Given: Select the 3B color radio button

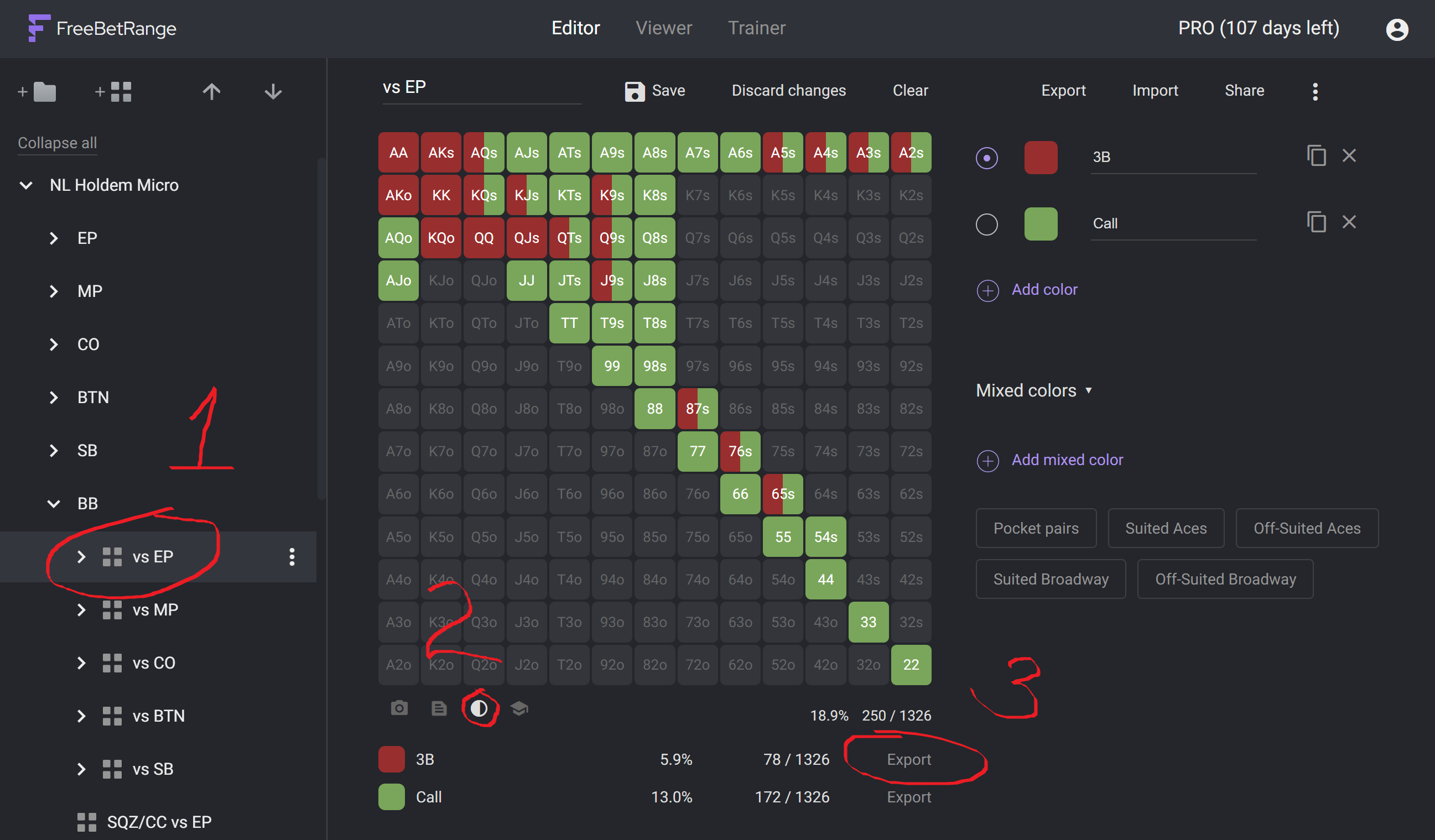Looking at the screenshot, I should pos(987,158).
